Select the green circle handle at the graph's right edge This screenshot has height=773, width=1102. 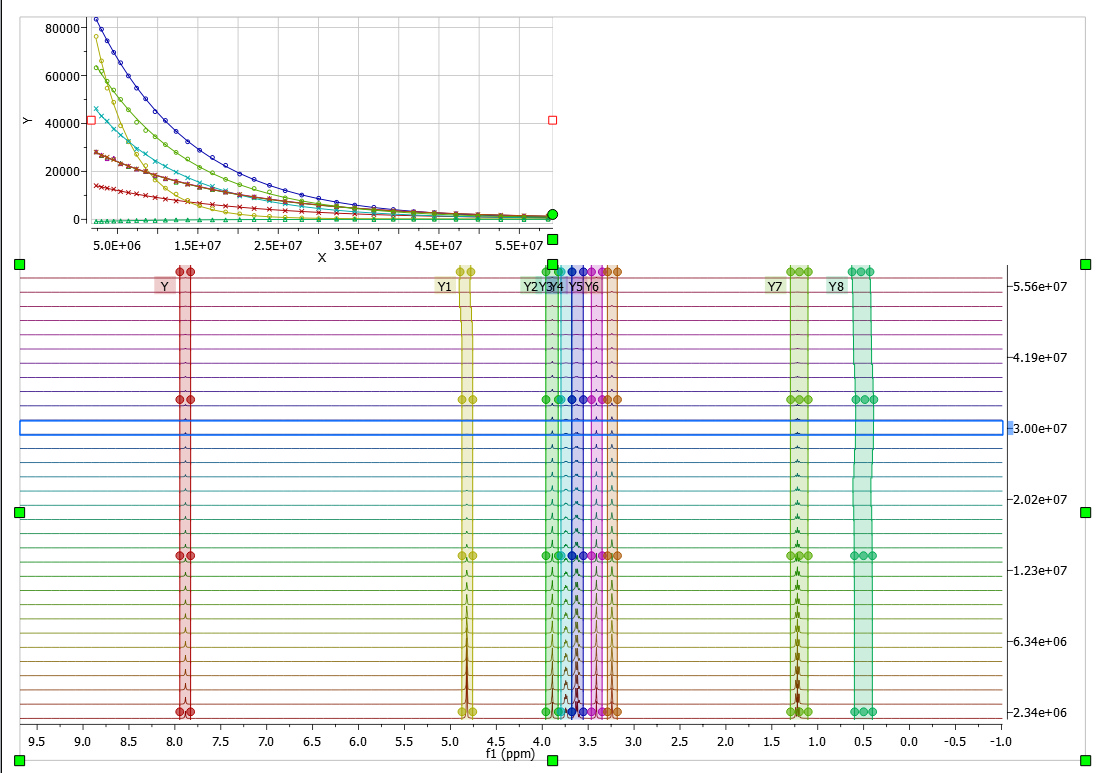[x=553, y=214]
